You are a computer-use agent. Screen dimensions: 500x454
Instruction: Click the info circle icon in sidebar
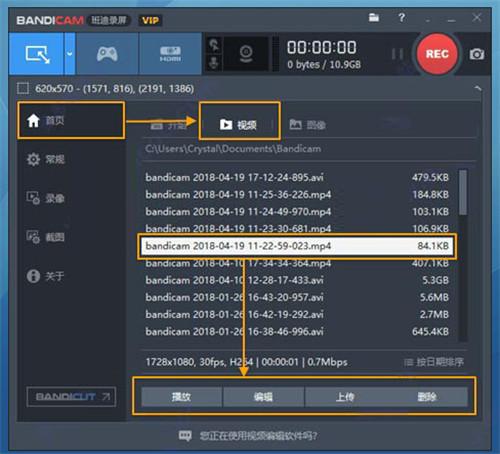pos(33,276)
